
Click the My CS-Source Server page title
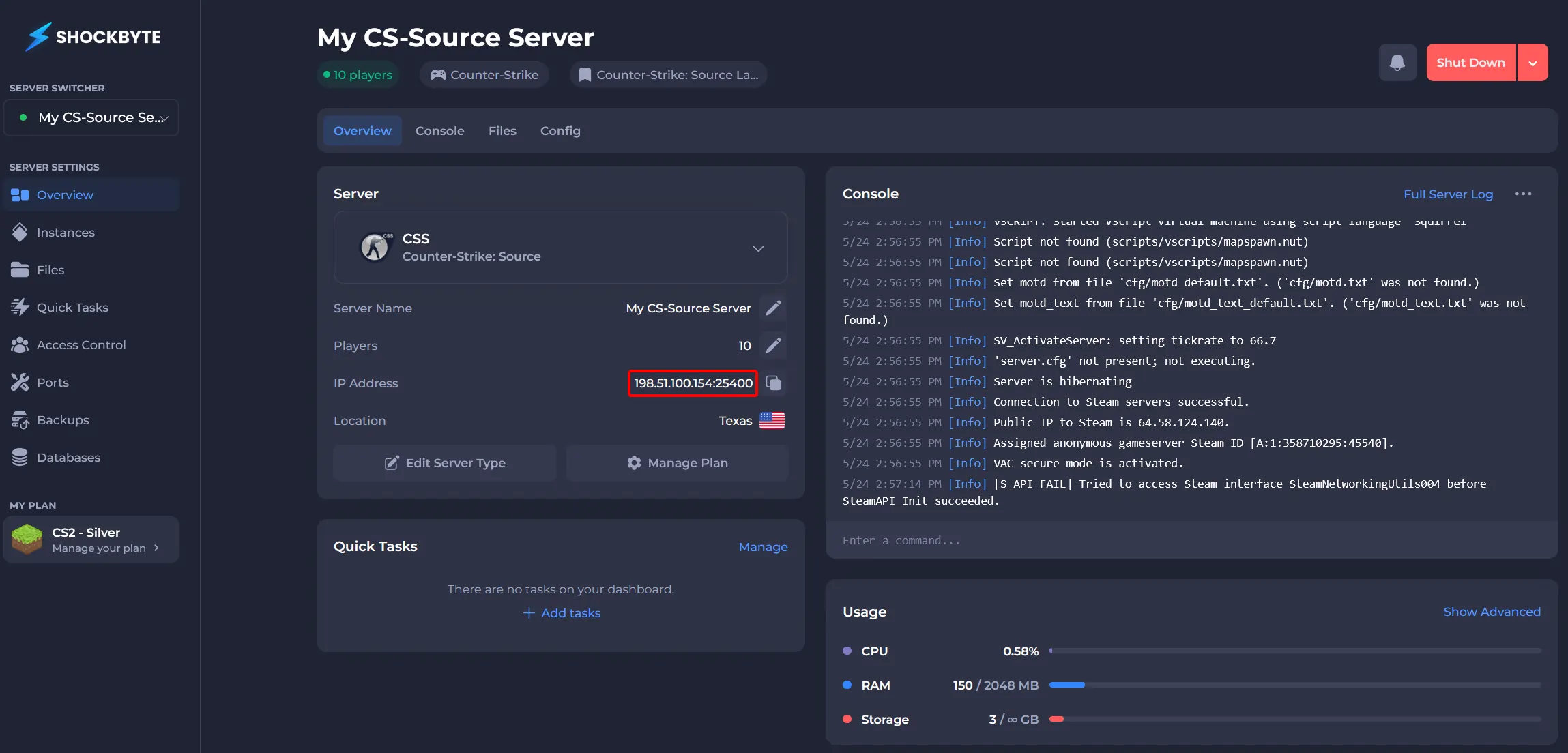click(455, 38)
